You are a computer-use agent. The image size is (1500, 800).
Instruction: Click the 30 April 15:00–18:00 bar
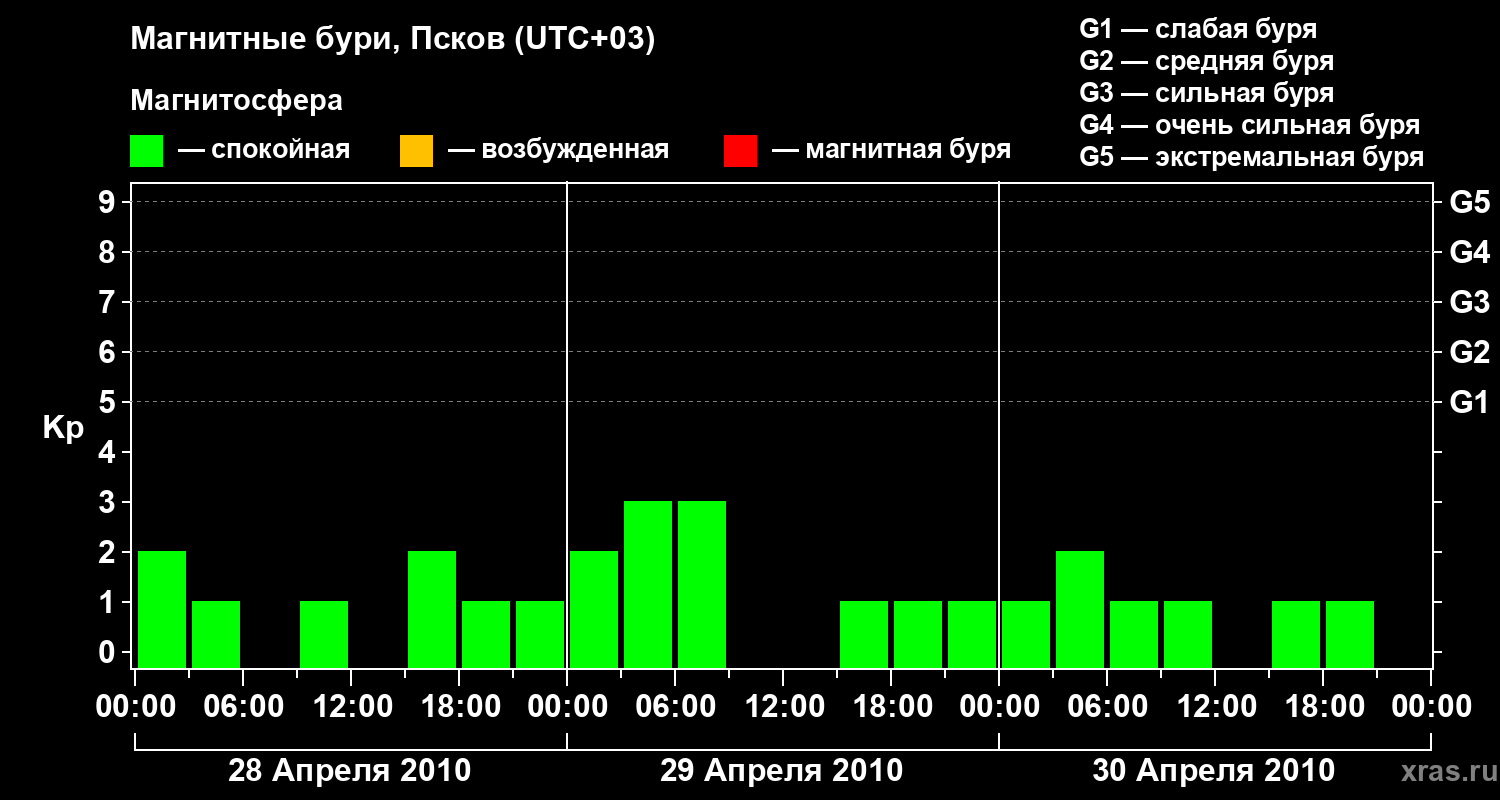tap(1296, 634)
